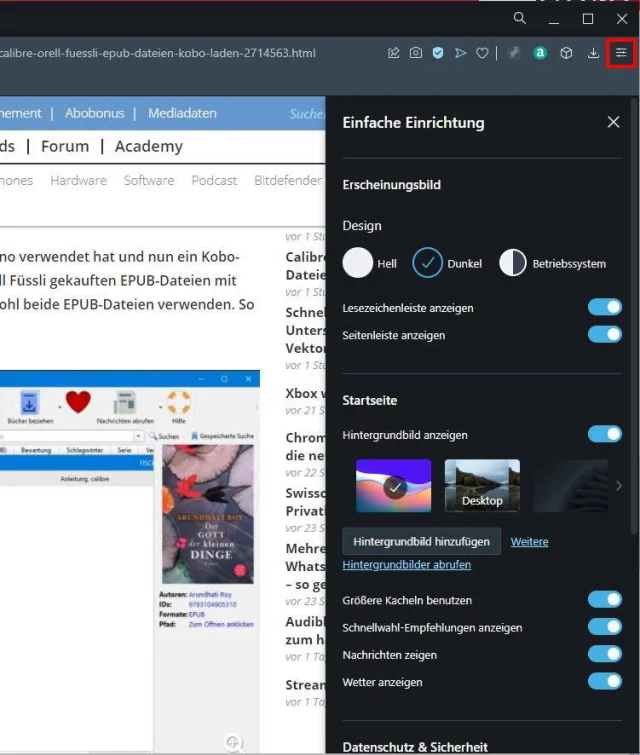Viewport: 640px width, 755px height.
Task: Toggle Wetter anzeigen switch
Action: (x=605, y=682)
